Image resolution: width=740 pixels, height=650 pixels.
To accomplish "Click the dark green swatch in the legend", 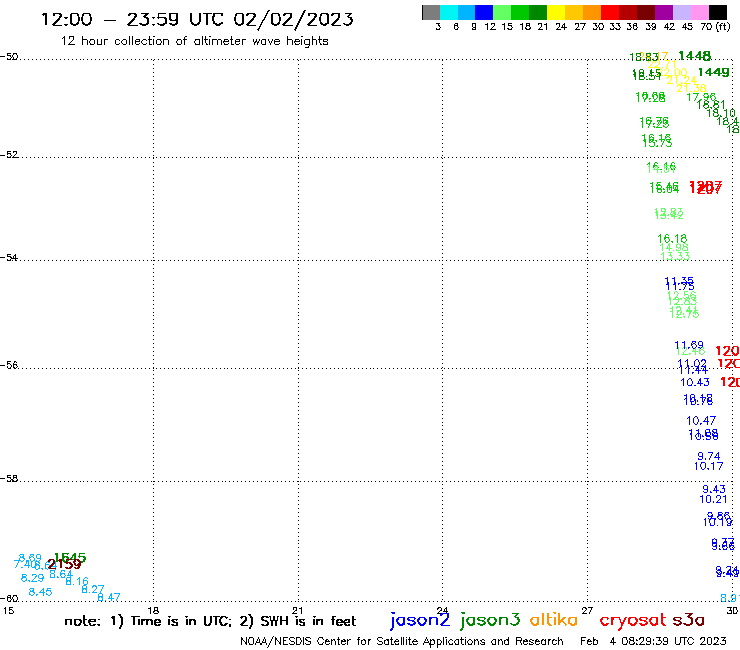I will tap(538, 12).
